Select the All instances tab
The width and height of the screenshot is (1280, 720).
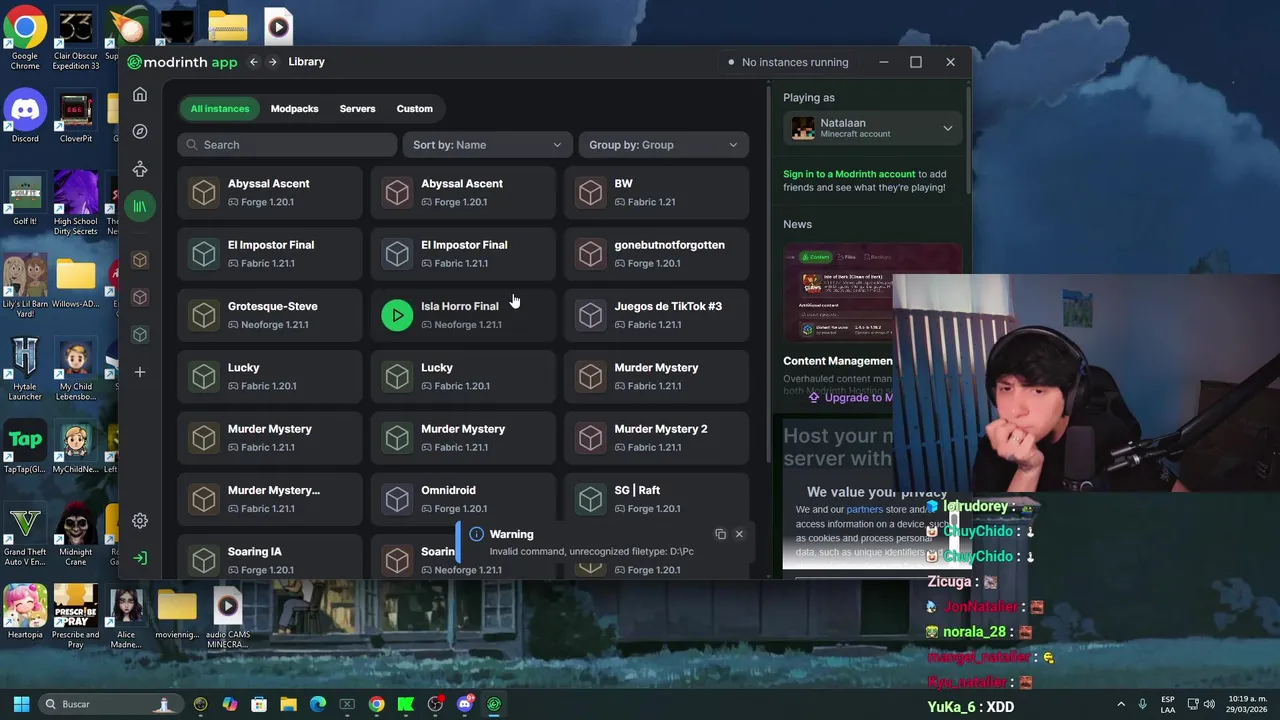tap(220, 109)
